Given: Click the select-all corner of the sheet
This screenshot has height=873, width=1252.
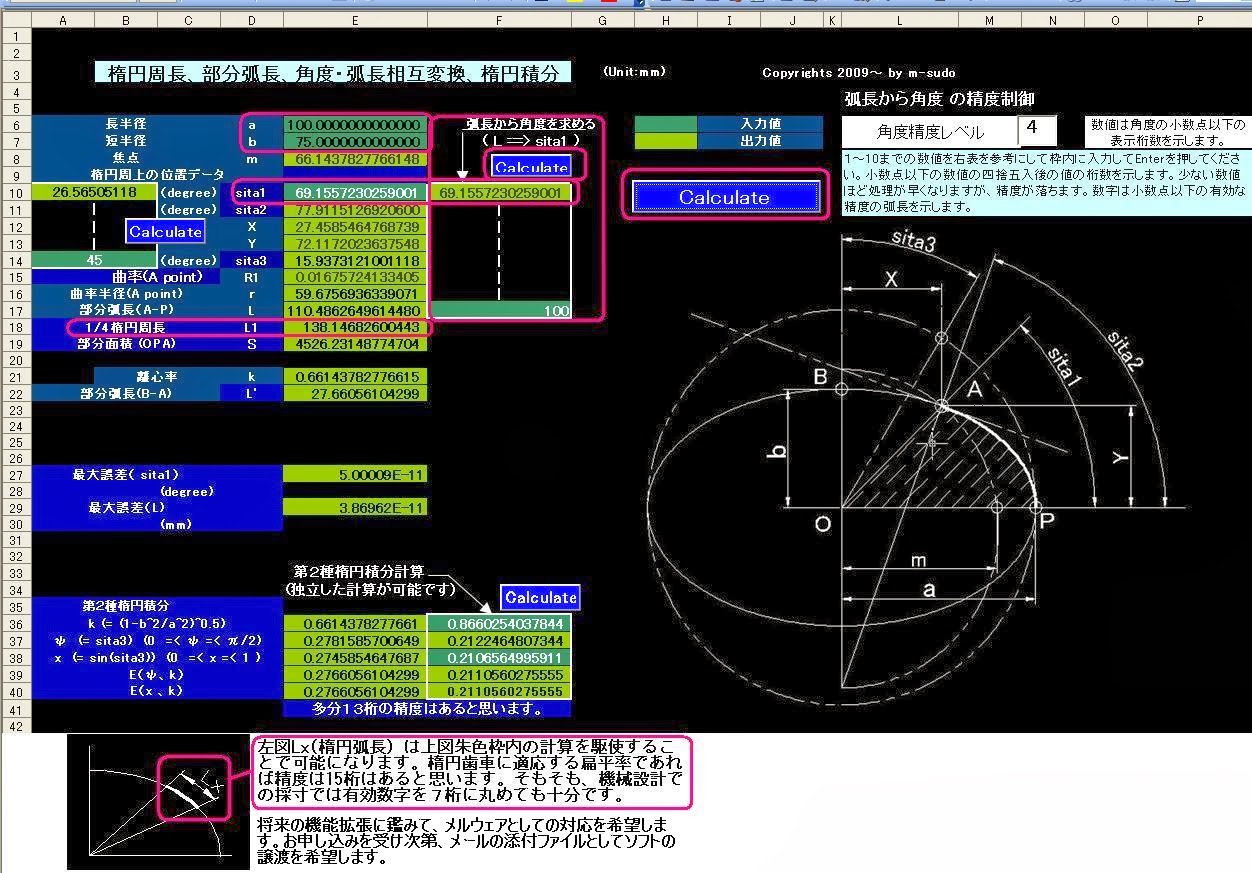Looking at the screenshot, I should [16, 20].
